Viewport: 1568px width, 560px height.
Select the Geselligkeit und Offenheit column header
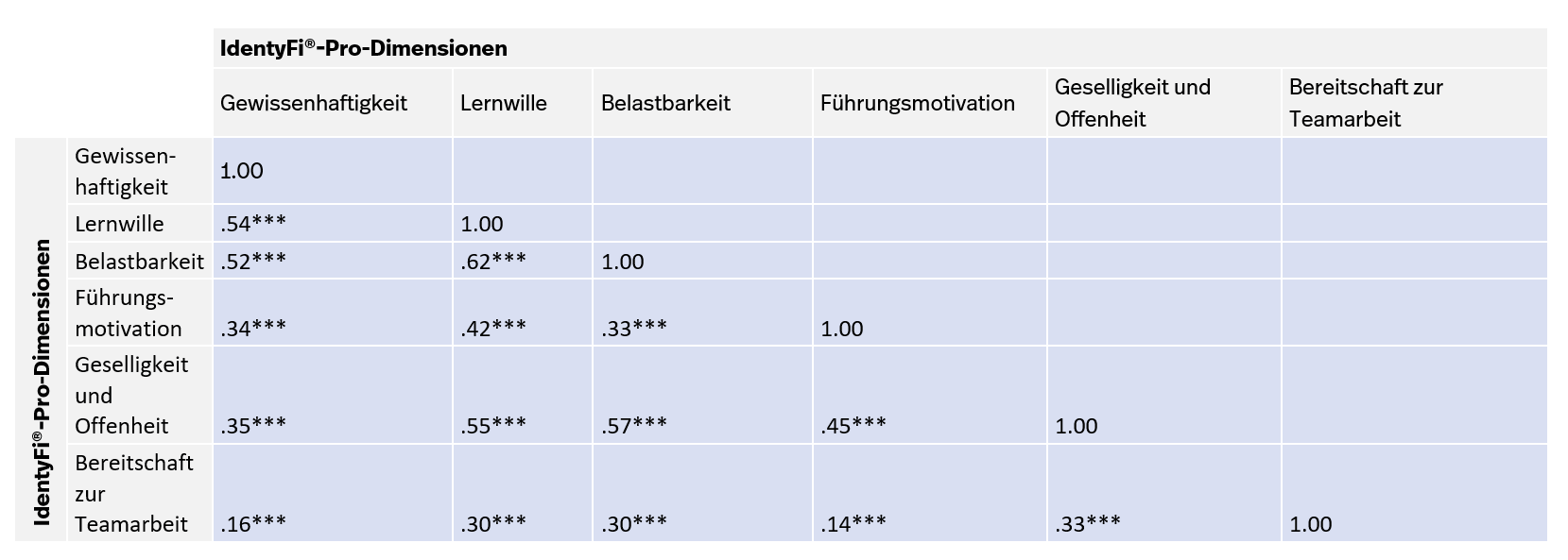coord(1132,103)
